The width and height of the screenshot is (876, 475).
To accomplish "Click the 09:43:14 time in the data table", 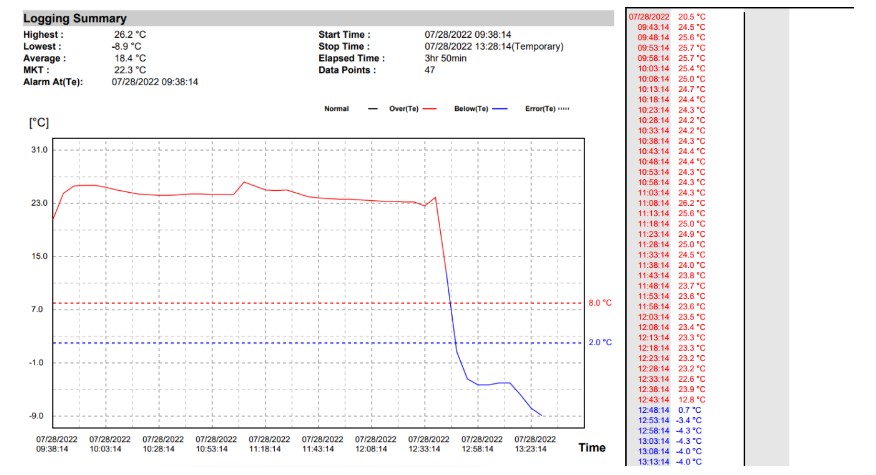I will pyautogui.click(x=653, y=27).
